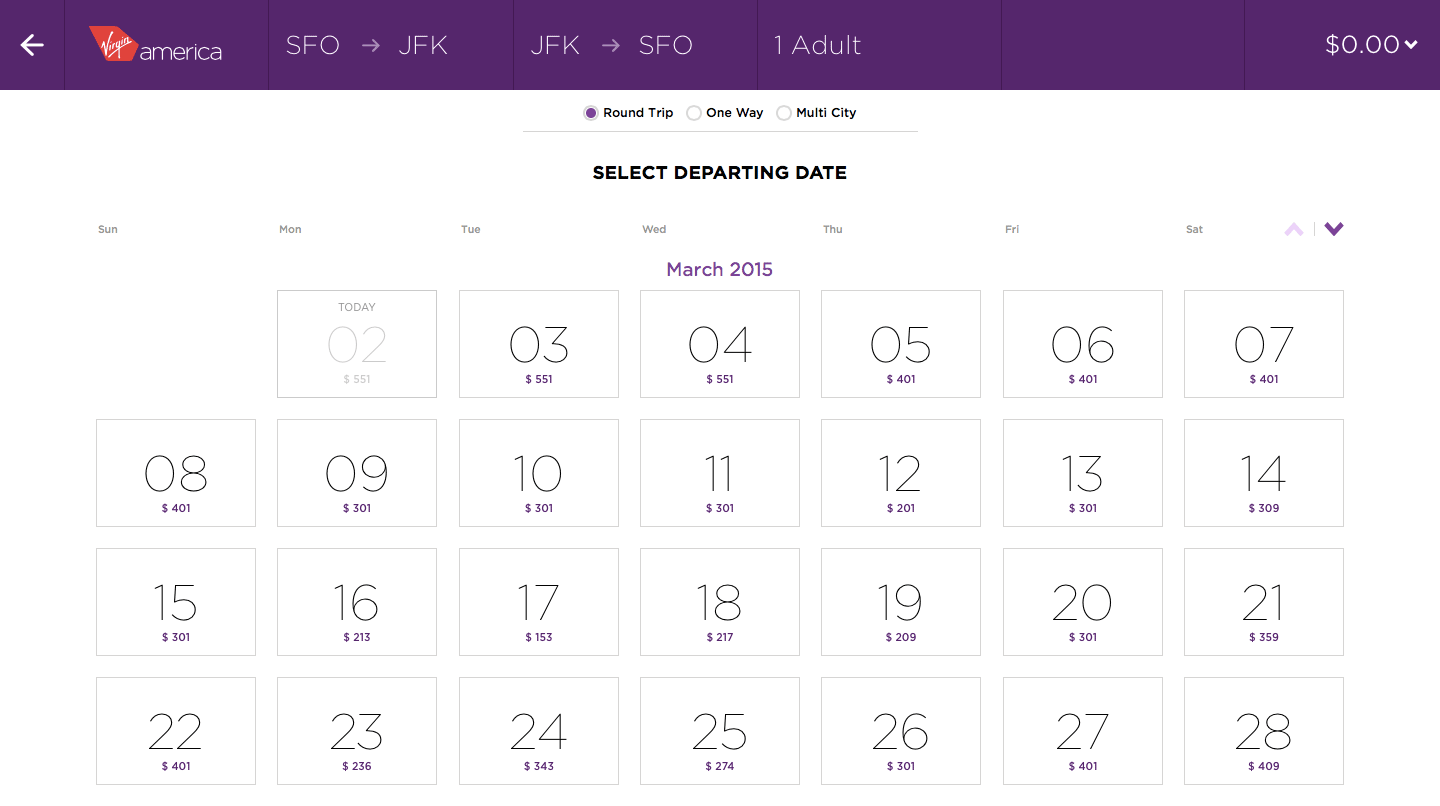Expand the $0.00 price total dropdown
Viewport: 1440px width, 806px height.
click(1370, 45)
